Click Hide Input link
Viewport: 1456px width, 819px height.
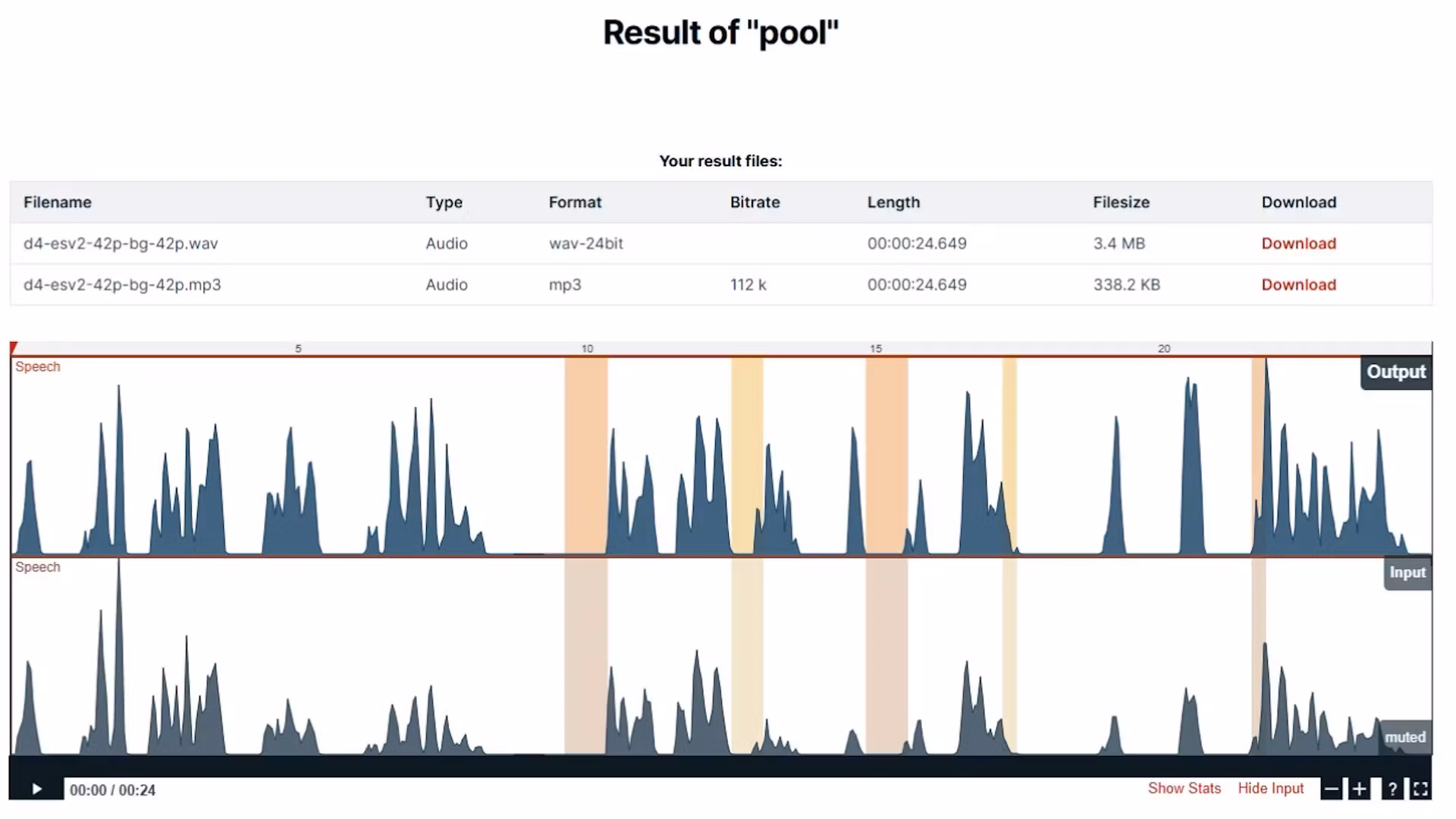pyautogui.click(x=1270, y=789)
